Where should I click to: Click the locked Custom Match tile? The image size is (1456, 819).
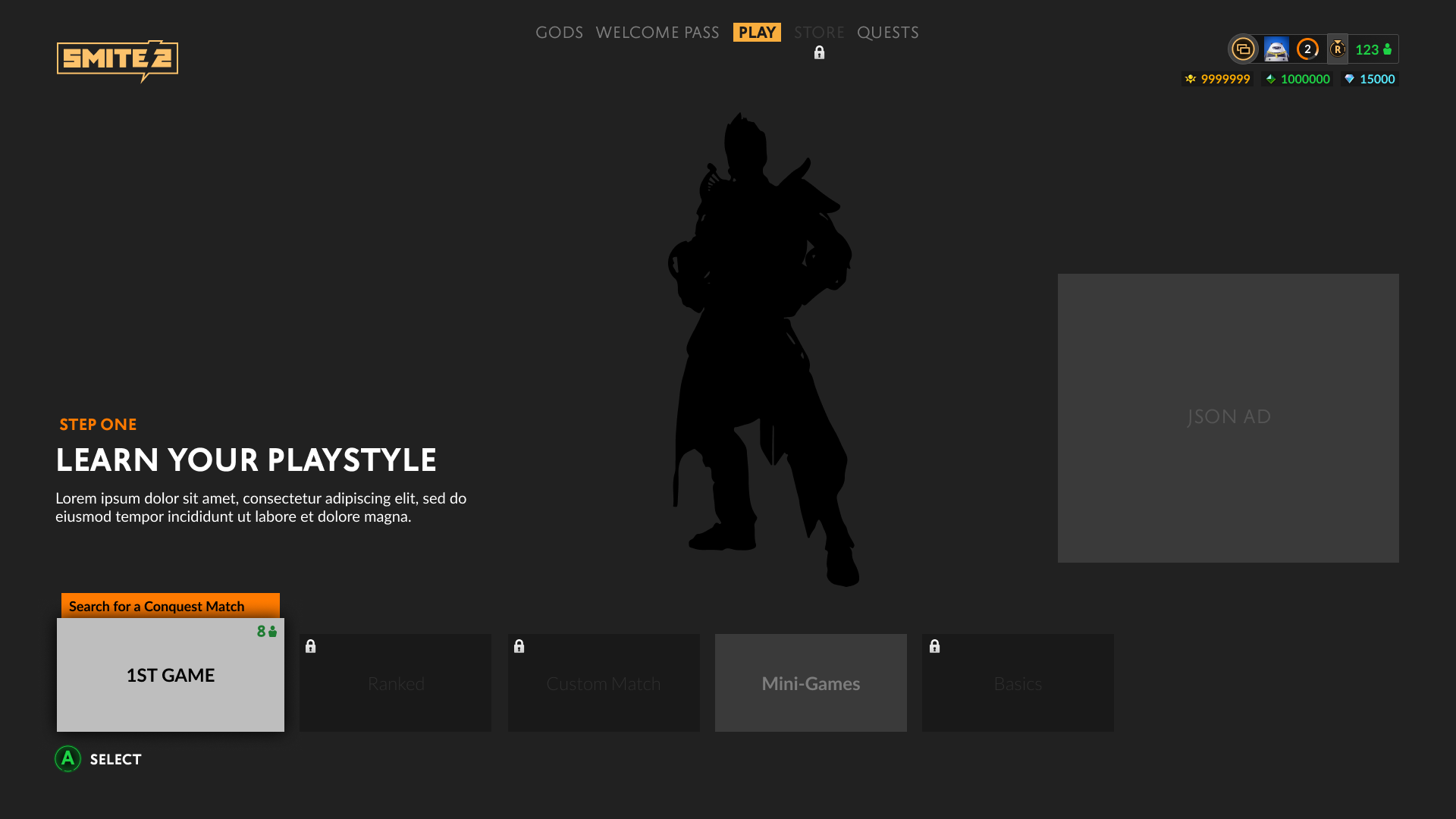coord(604,683)
